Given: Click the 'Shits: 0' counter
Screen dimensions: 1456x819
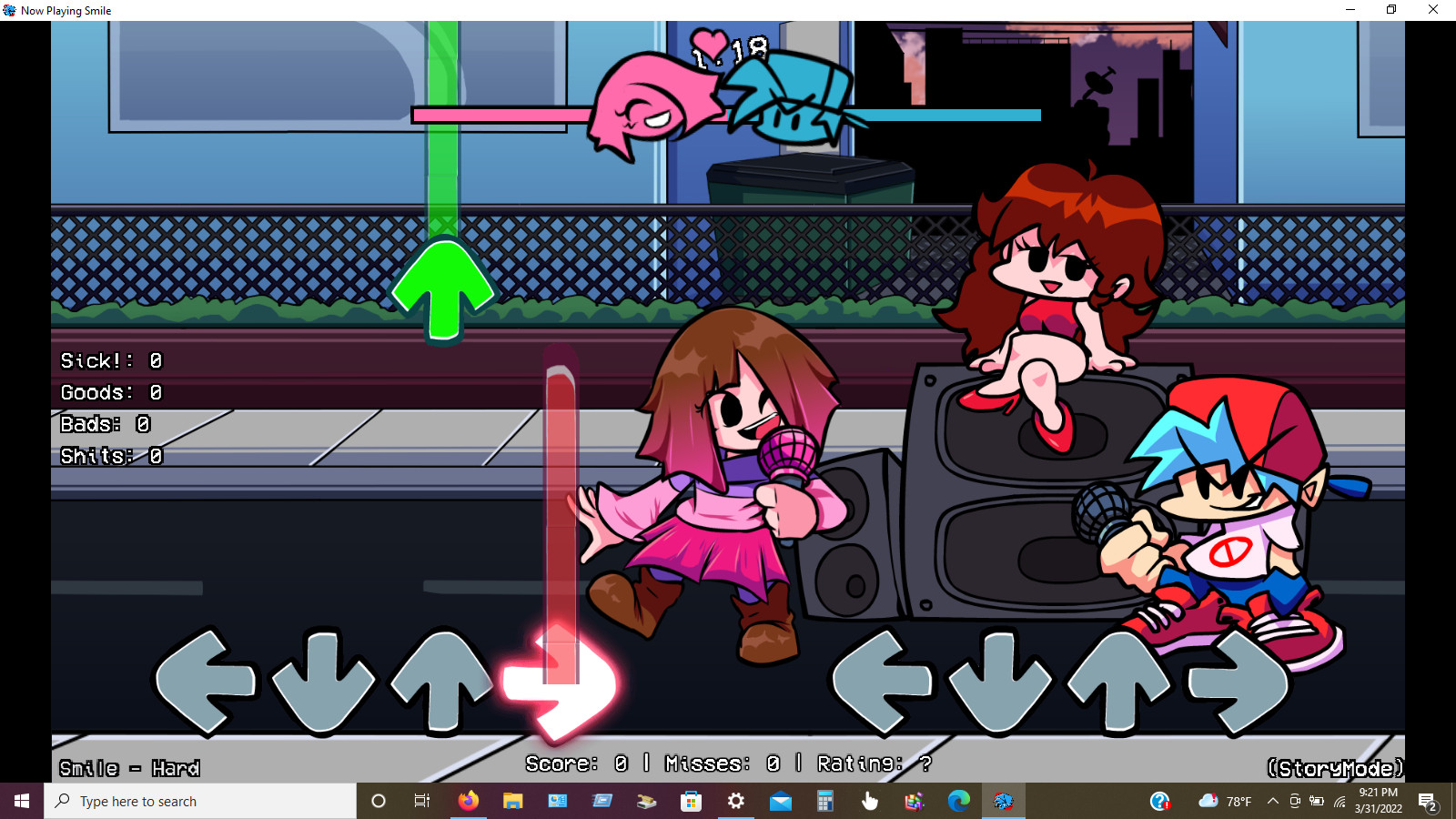Looking at the screenshot, I should pos(111,456).
